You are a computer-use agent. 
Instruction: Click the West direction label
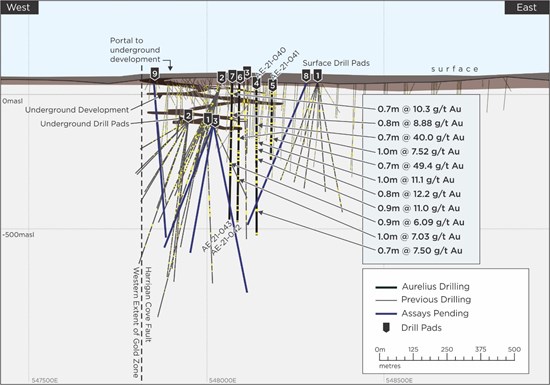(19, 7)
